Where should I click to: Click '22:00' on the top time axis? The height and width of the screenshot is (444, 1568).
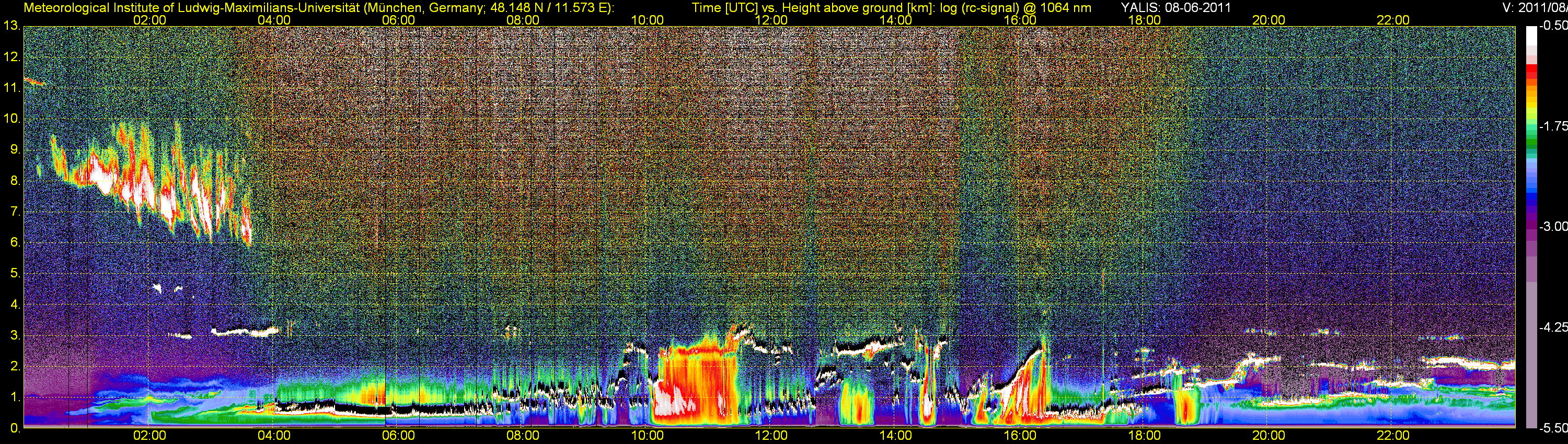click(x=1393, y=20)
